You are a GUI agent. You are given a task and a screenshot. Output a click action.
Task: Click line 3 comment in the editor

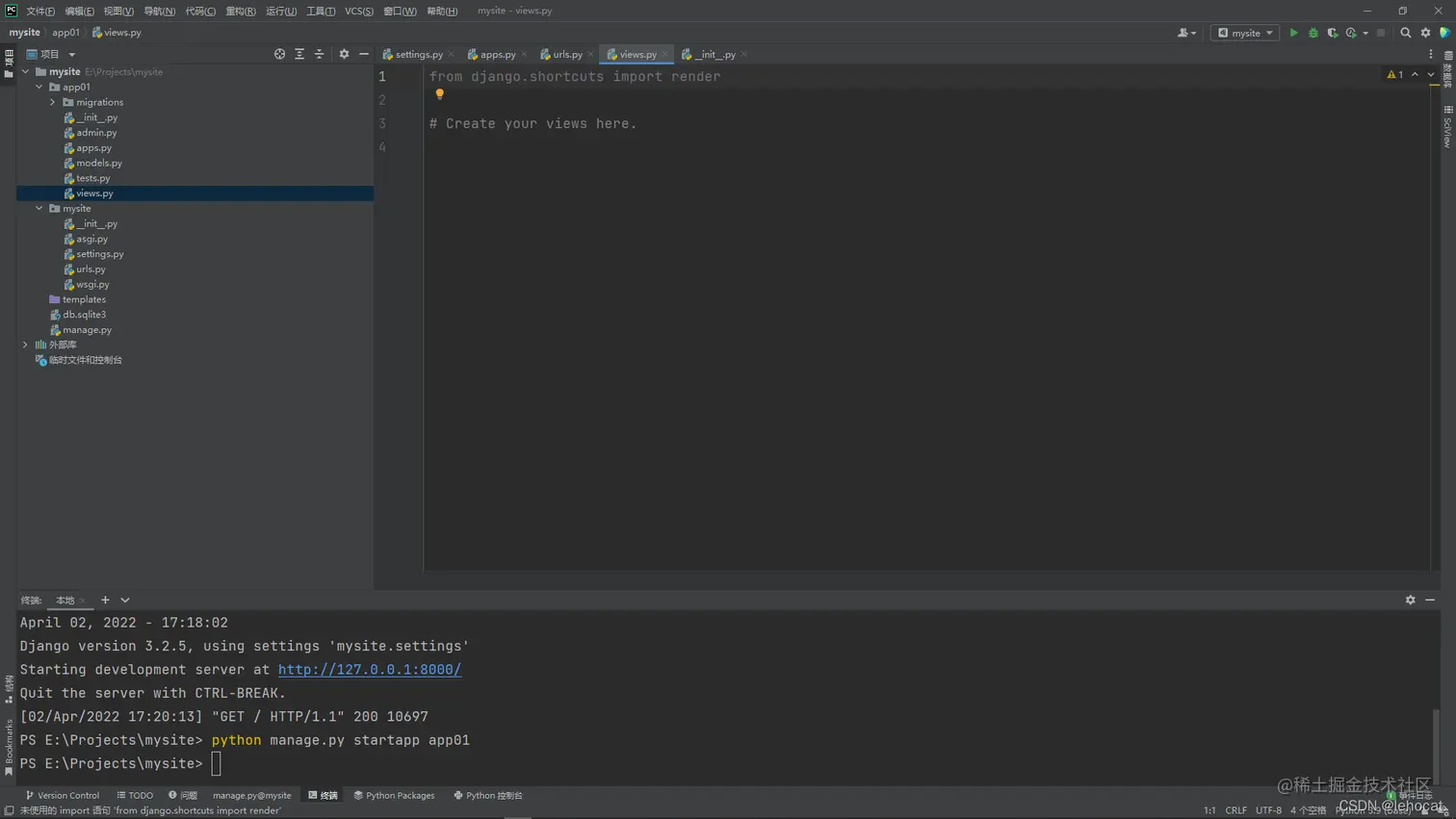click(533, 123)
